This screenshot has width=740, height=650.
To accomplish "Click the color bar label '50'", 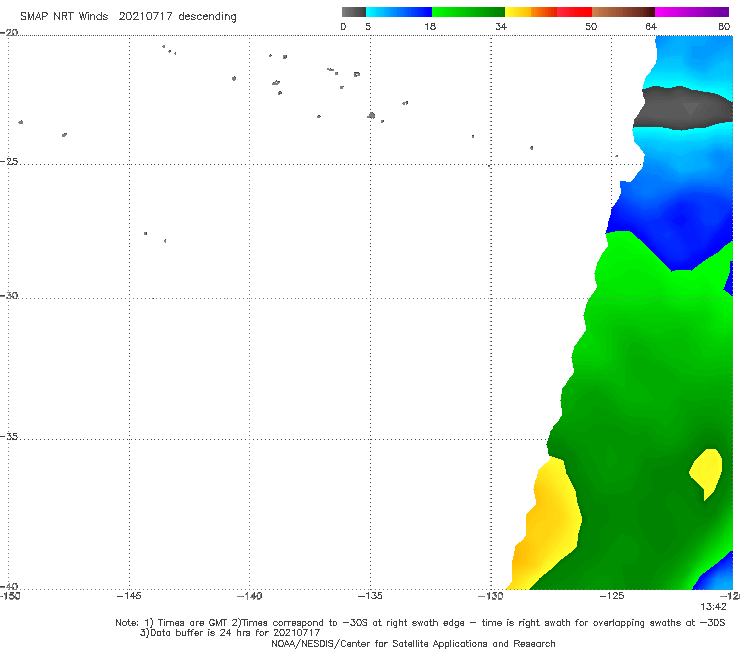I will click(x=591, y=27).
